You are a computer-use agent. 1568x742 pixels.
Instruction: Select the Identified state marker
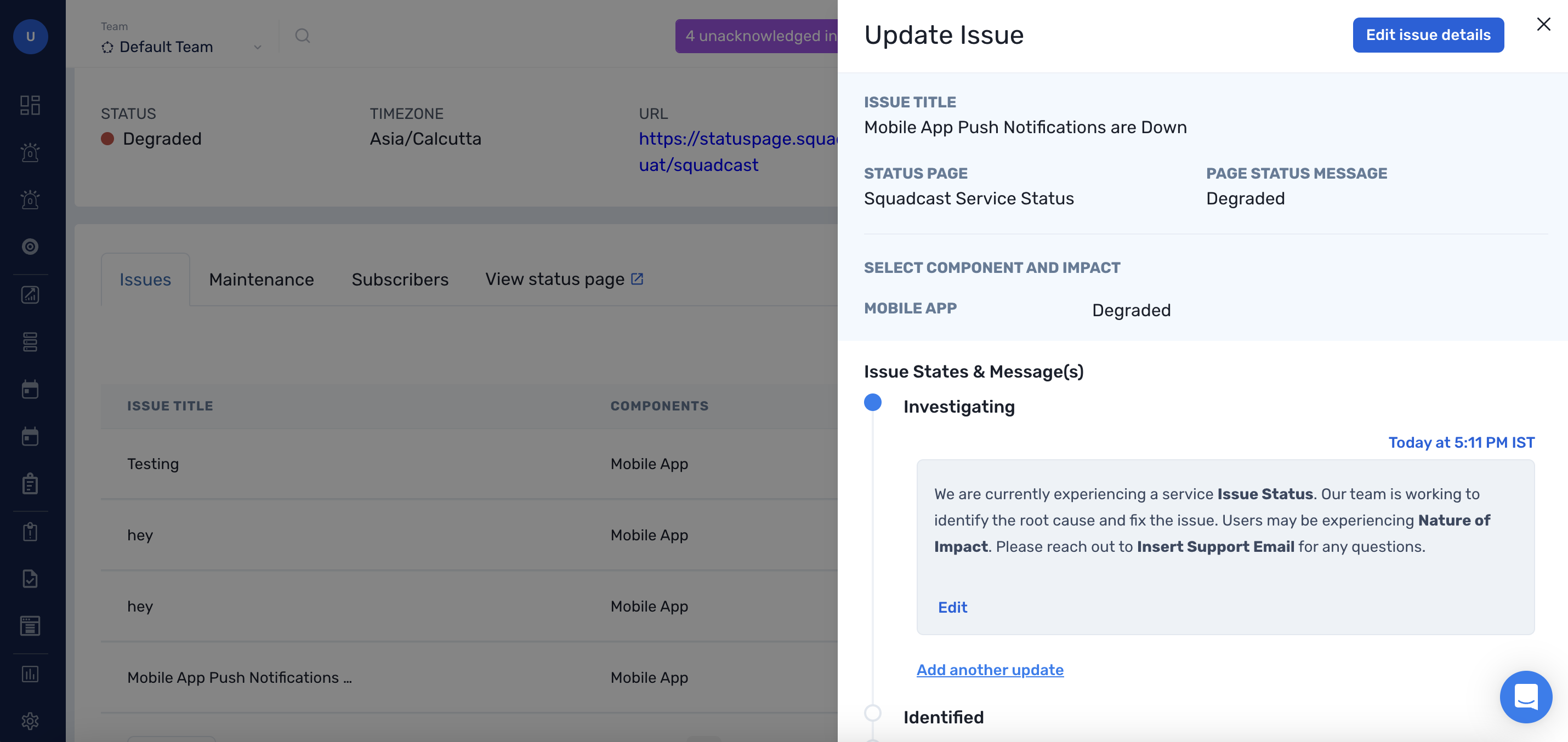(x=872, y=713)
